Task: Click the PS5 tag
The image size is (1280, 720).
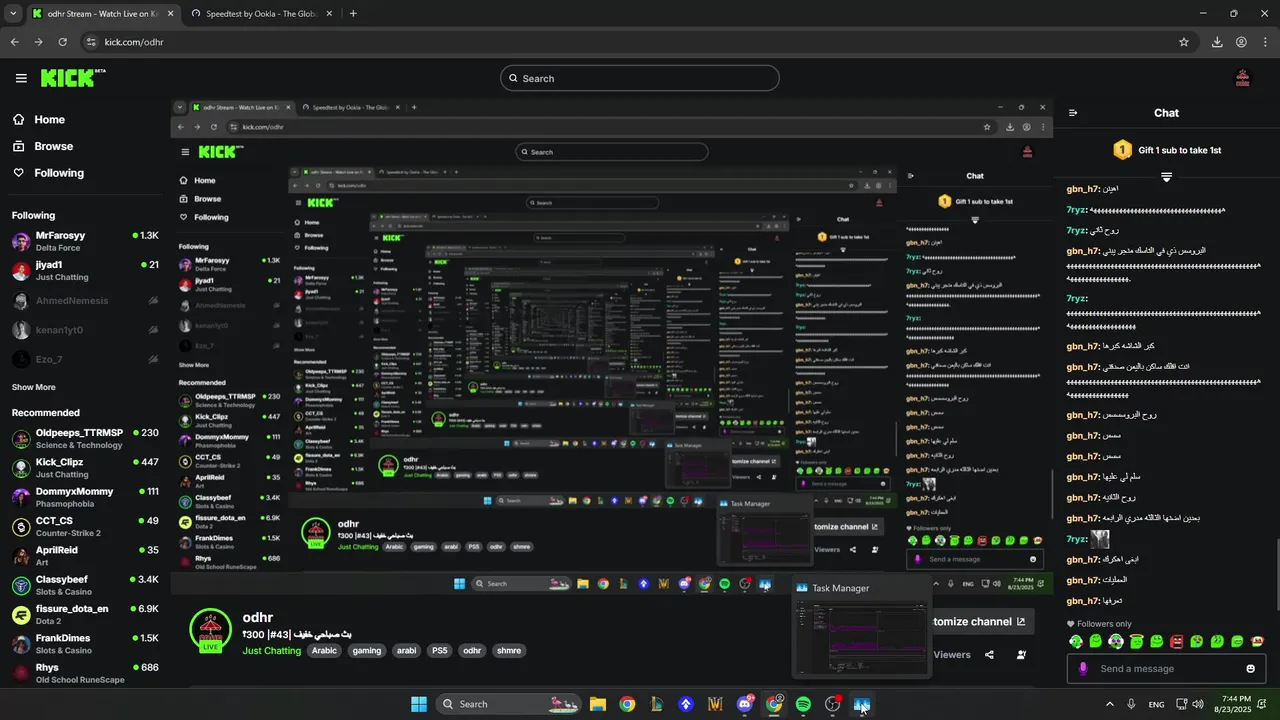Action: (439, 651)
